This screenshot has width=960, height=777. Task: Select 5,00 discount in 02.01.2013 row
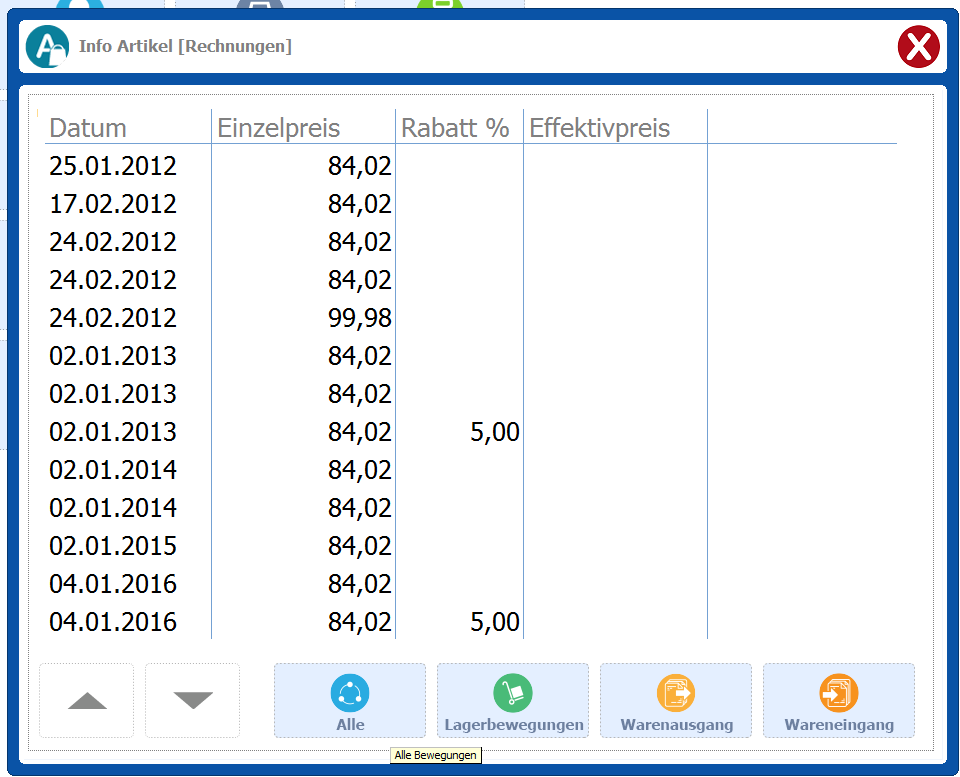click(x=494, y=432)
